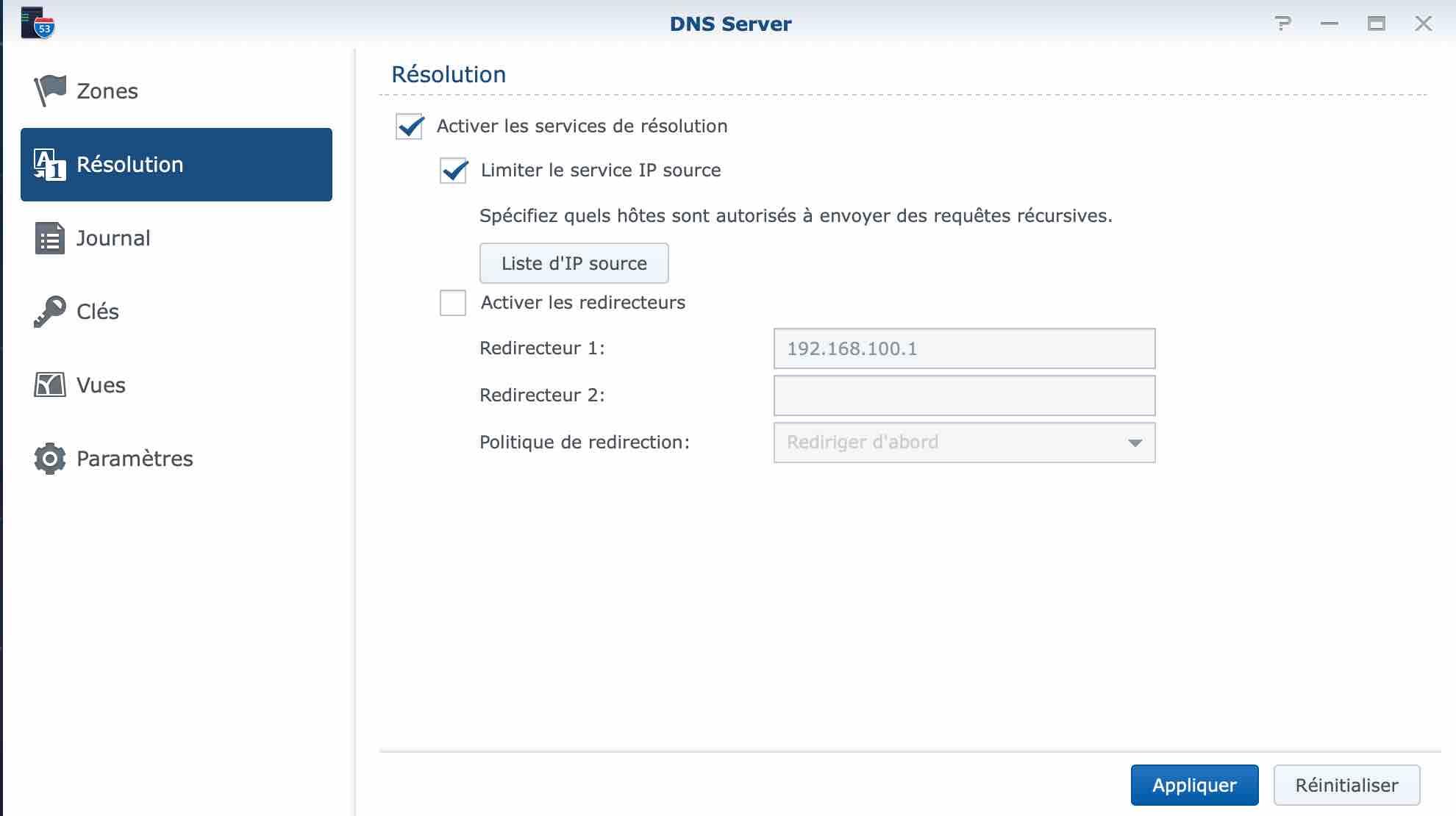Screen dimensions: 1456x816
Task: Open the Politique de redirection dropdown arrow
Action: point(1135,443)
